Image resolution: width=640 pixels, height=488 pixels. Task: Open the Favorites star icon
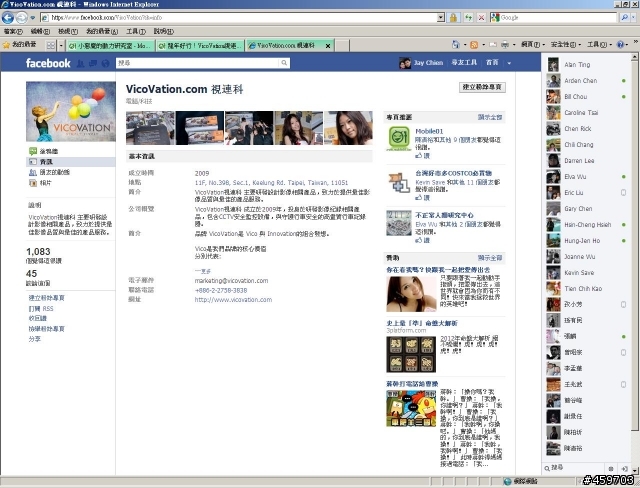pos(6,45)
